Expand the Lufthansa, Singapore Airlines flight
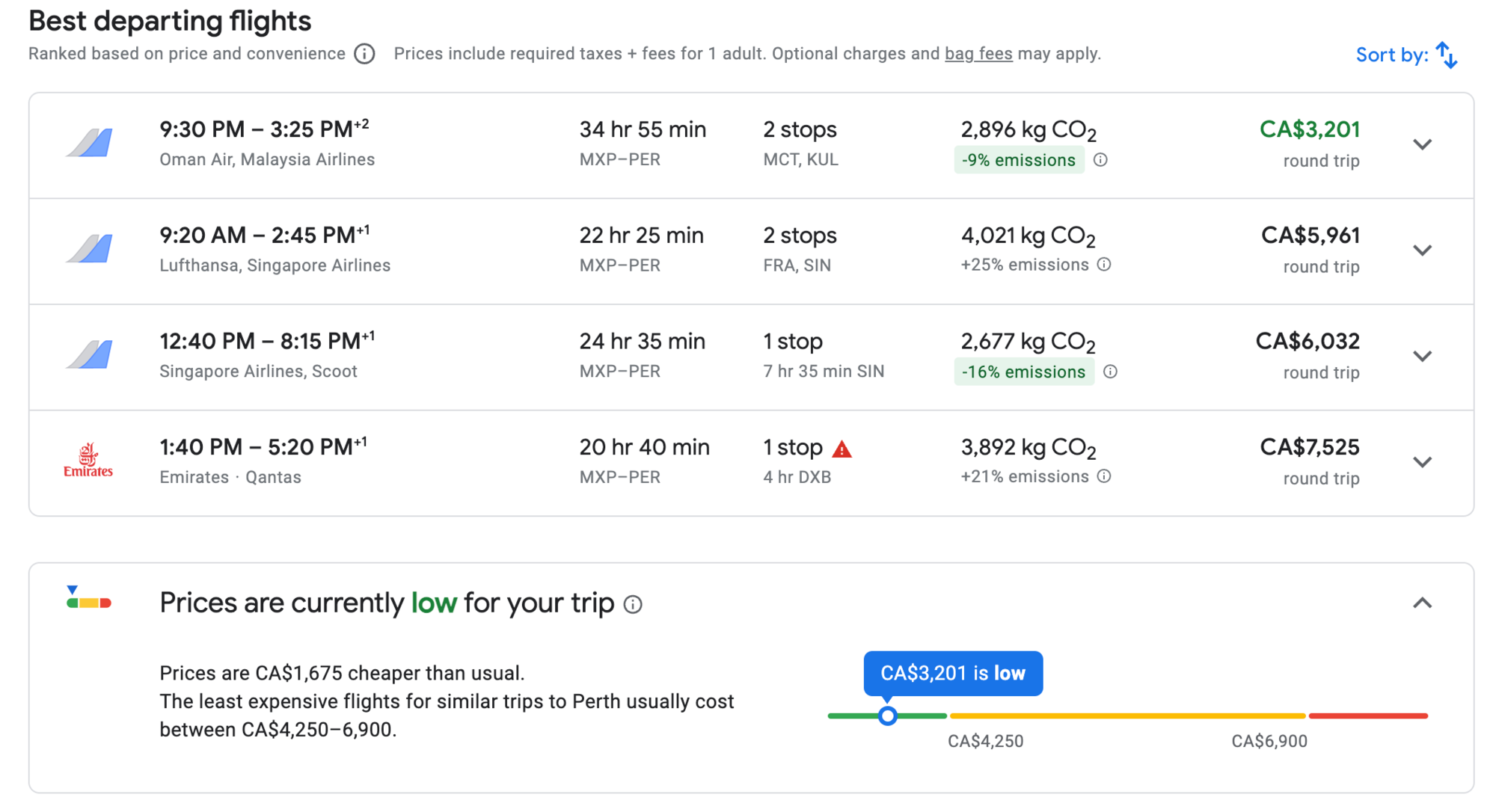This screenshot has height=812, width=1496. click(1422, 250)
